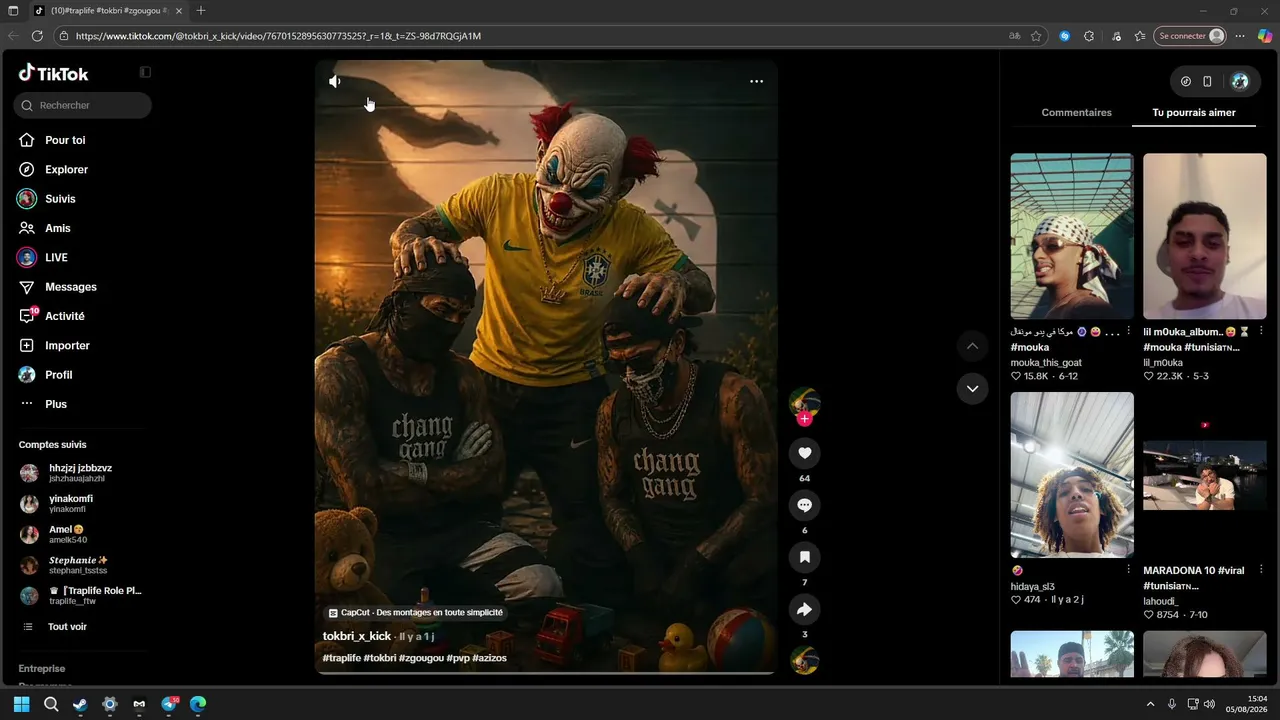Focus the Rechercher search field
The height and width of the screenshot is (720, 1280).
(x=83, y=105)
